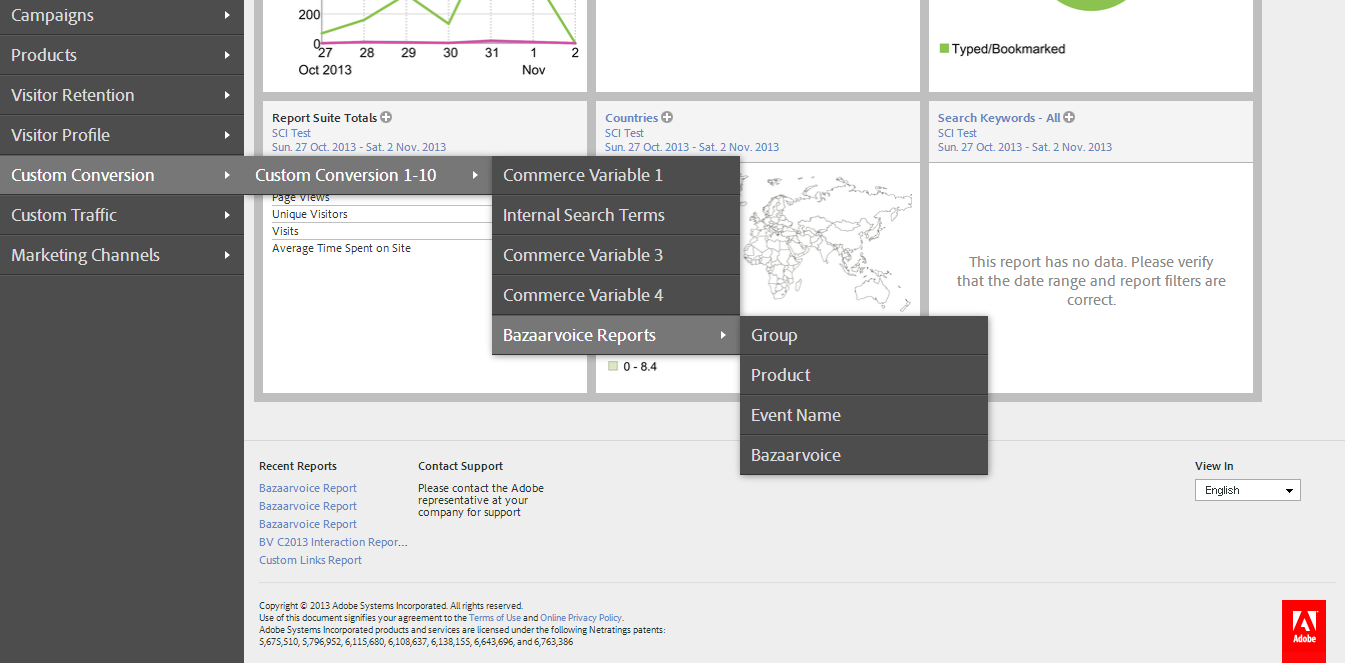Open the Products menu
This screenshot has height=663, width=1345.
[122, 55]
